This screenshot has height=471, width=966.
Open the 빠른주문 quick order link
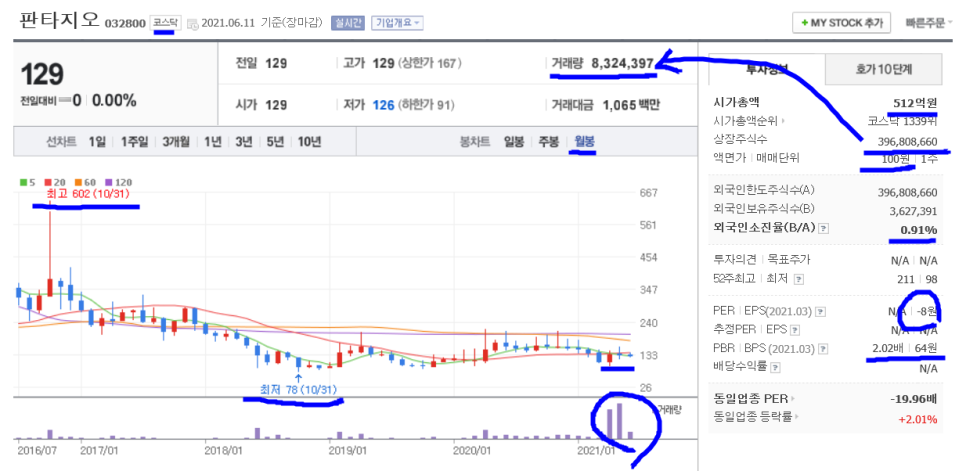click(x=929, y=23)
